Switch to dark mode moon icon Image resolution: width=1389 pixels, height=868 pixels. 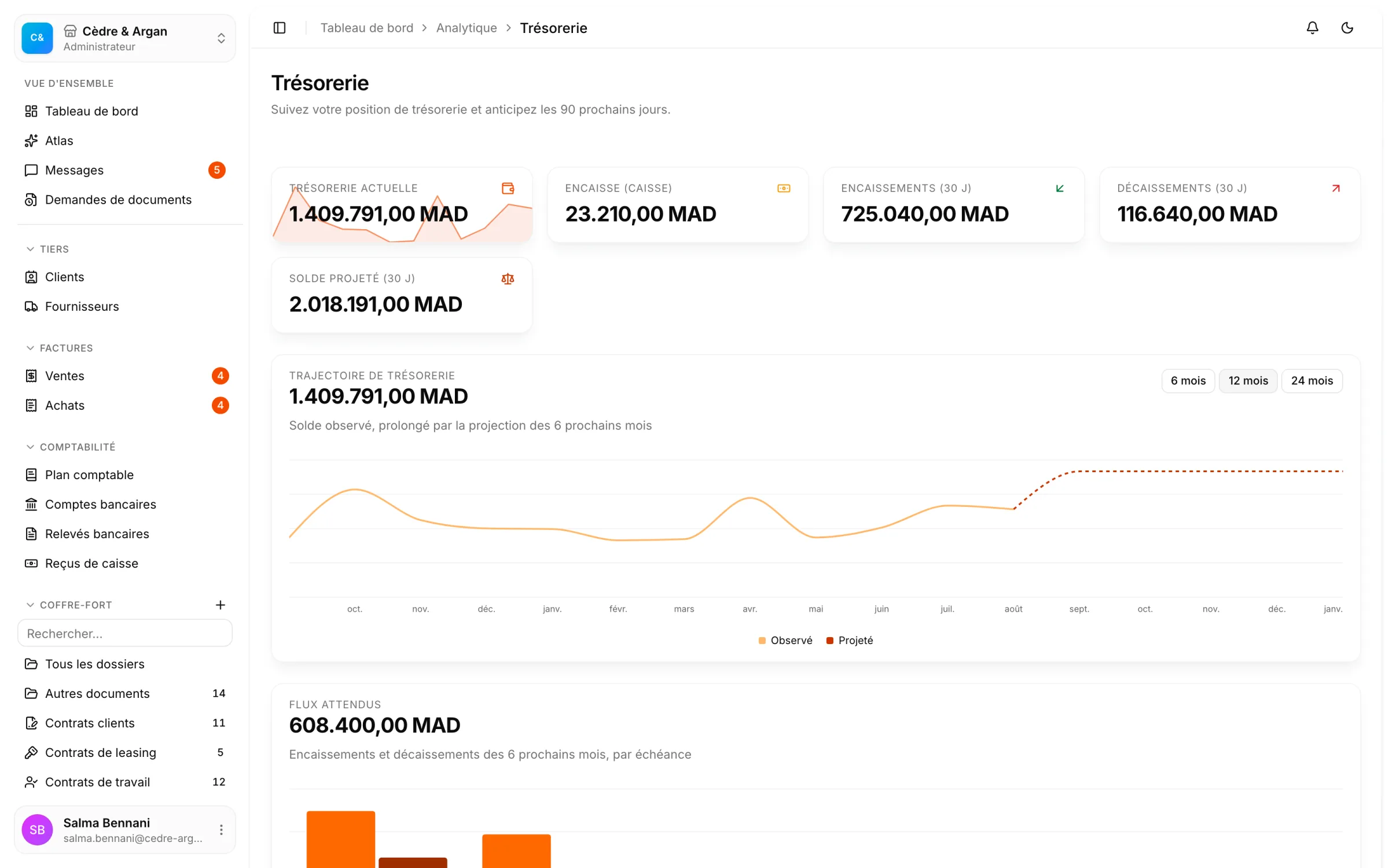click(1347, 28)
